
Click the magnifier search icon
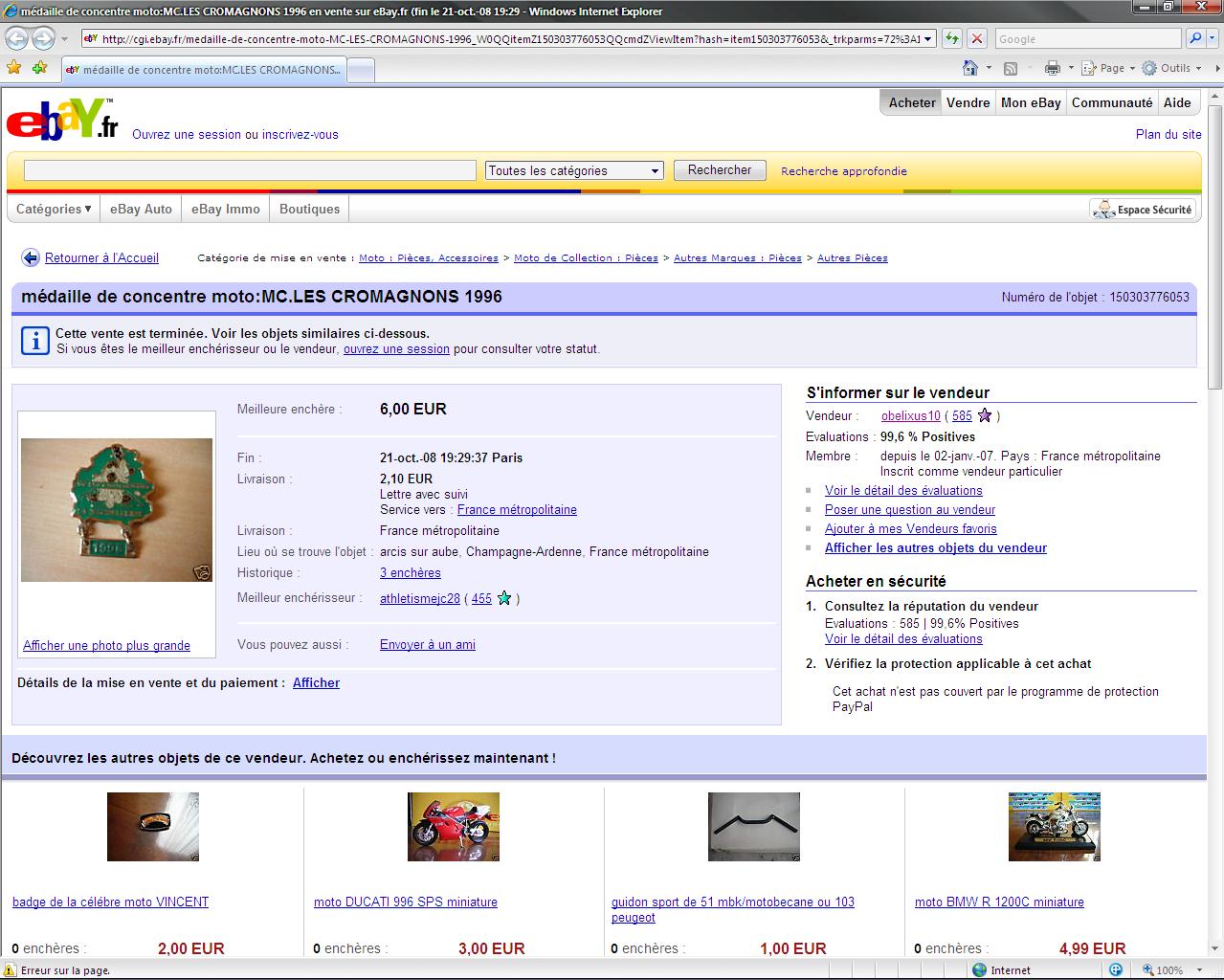(x=1194, y=39)
